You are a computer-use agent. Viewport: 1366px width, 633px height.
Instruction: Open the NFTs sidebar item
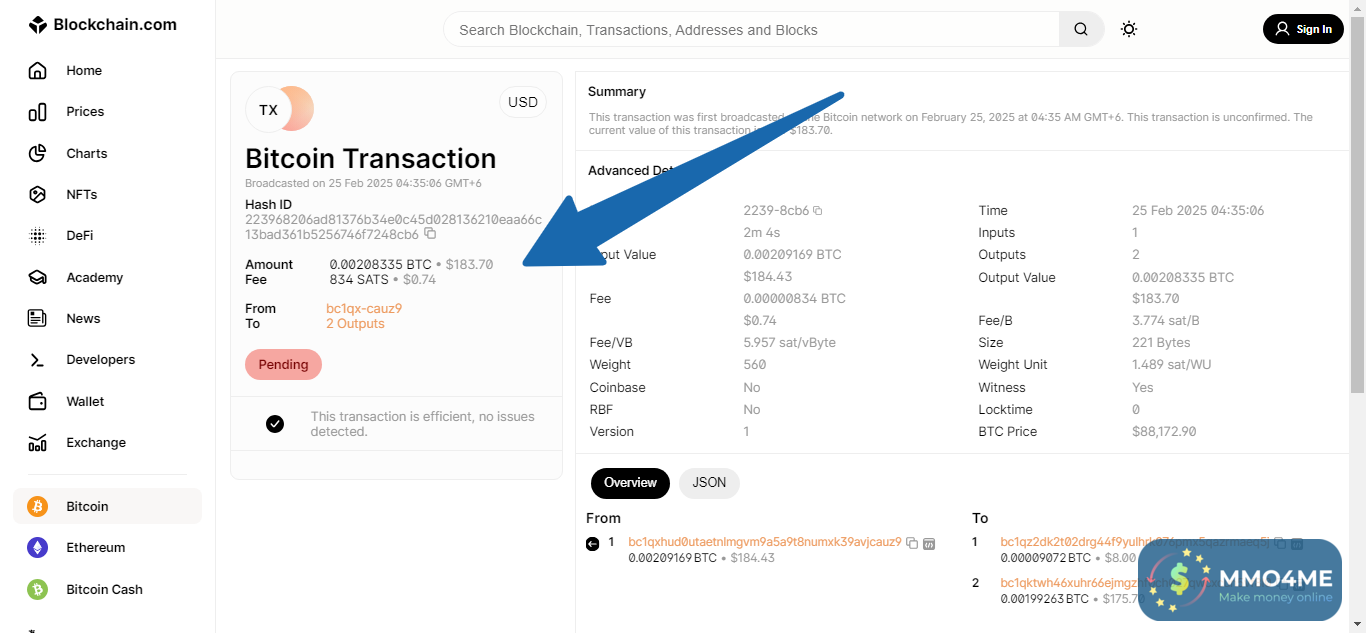81,194
